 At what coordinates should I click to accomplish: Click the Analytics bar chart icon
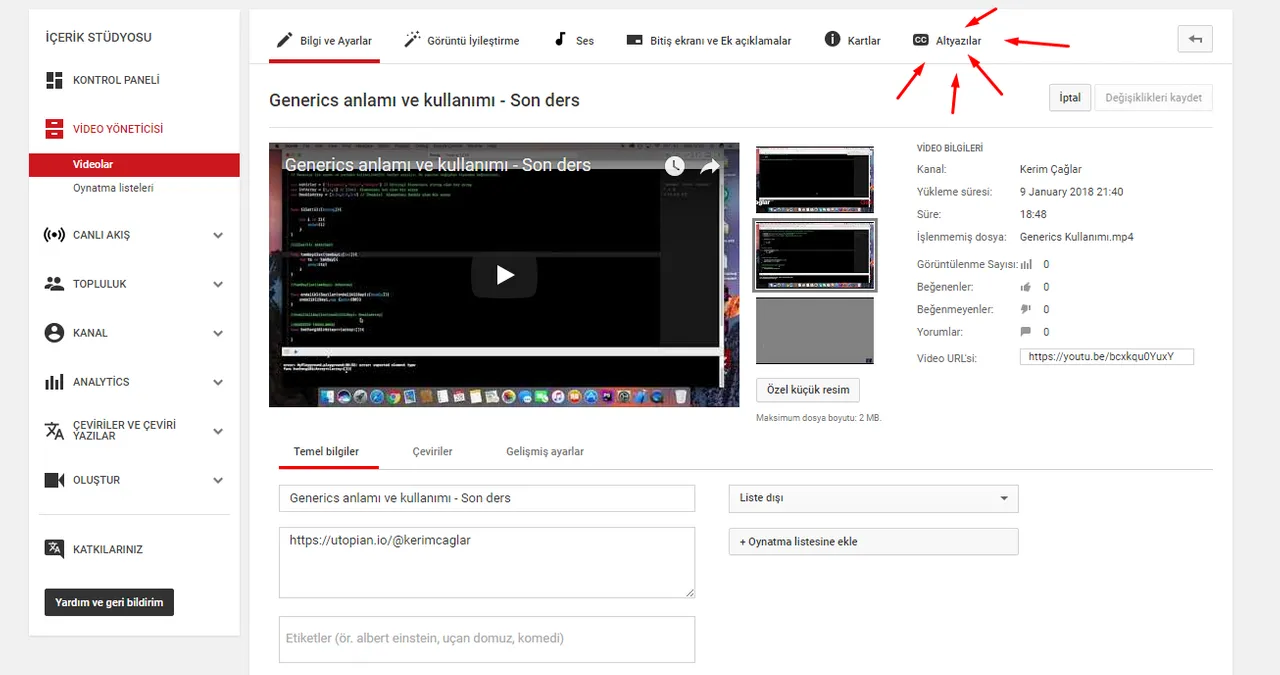(x=55, y=382)
